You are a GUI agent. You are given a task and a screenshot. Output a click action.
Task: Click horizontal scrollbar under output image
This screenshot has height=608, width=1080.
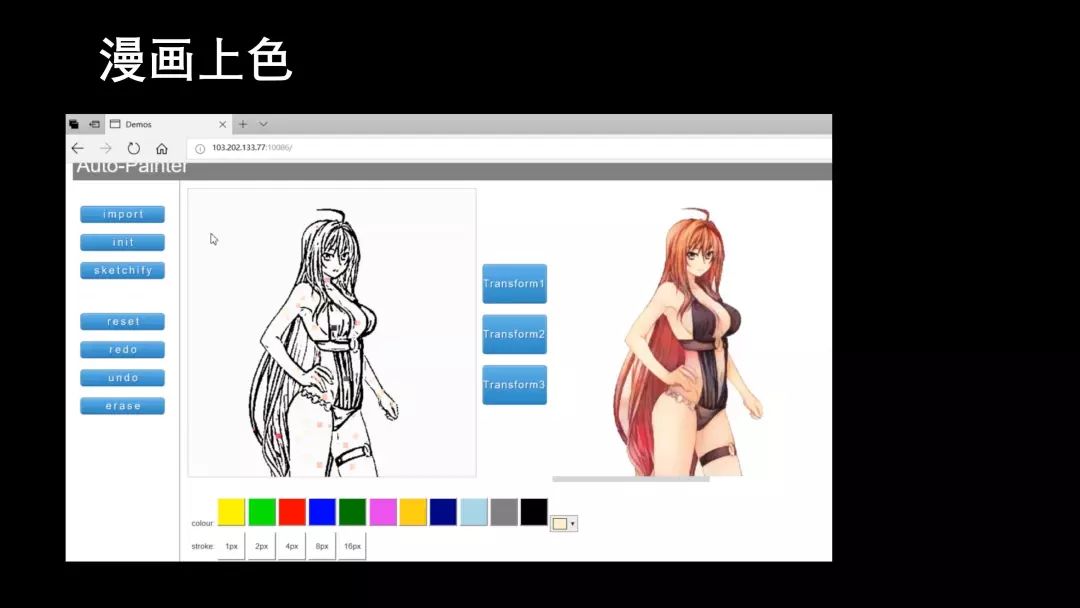pos(631,479)
